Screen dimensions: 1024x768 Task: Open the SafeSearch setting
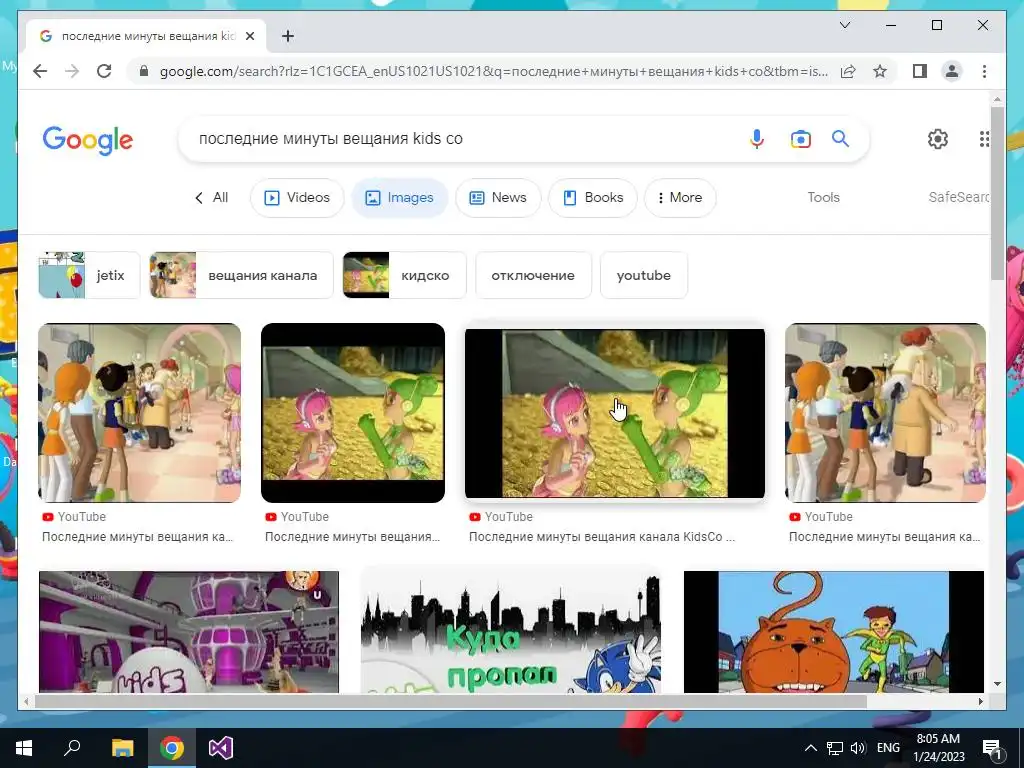pyautogui.click(x=959, y=197)
